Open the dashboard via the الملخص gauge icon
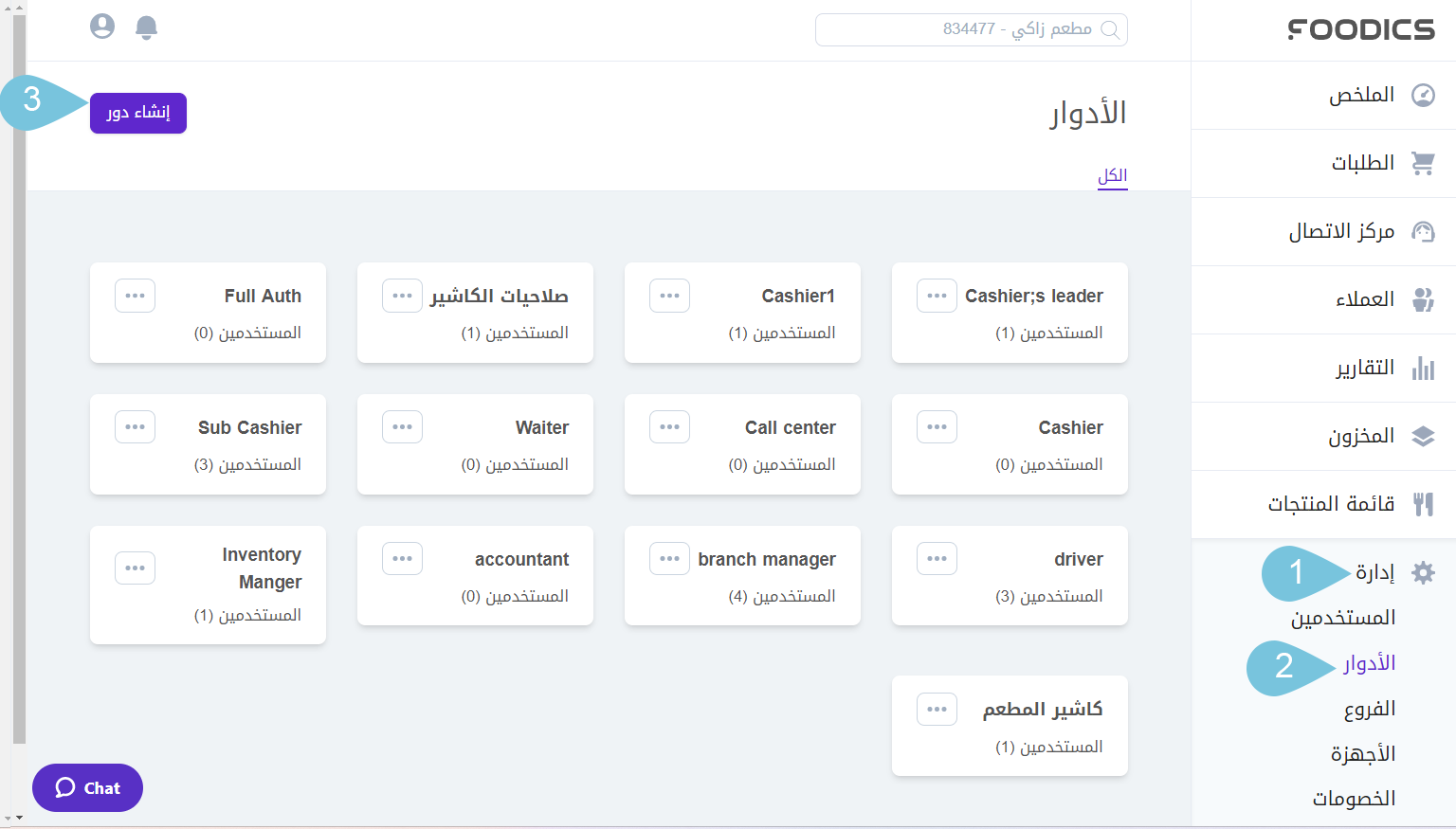Screen dimensions: 1456x829 coord(1424,94)
